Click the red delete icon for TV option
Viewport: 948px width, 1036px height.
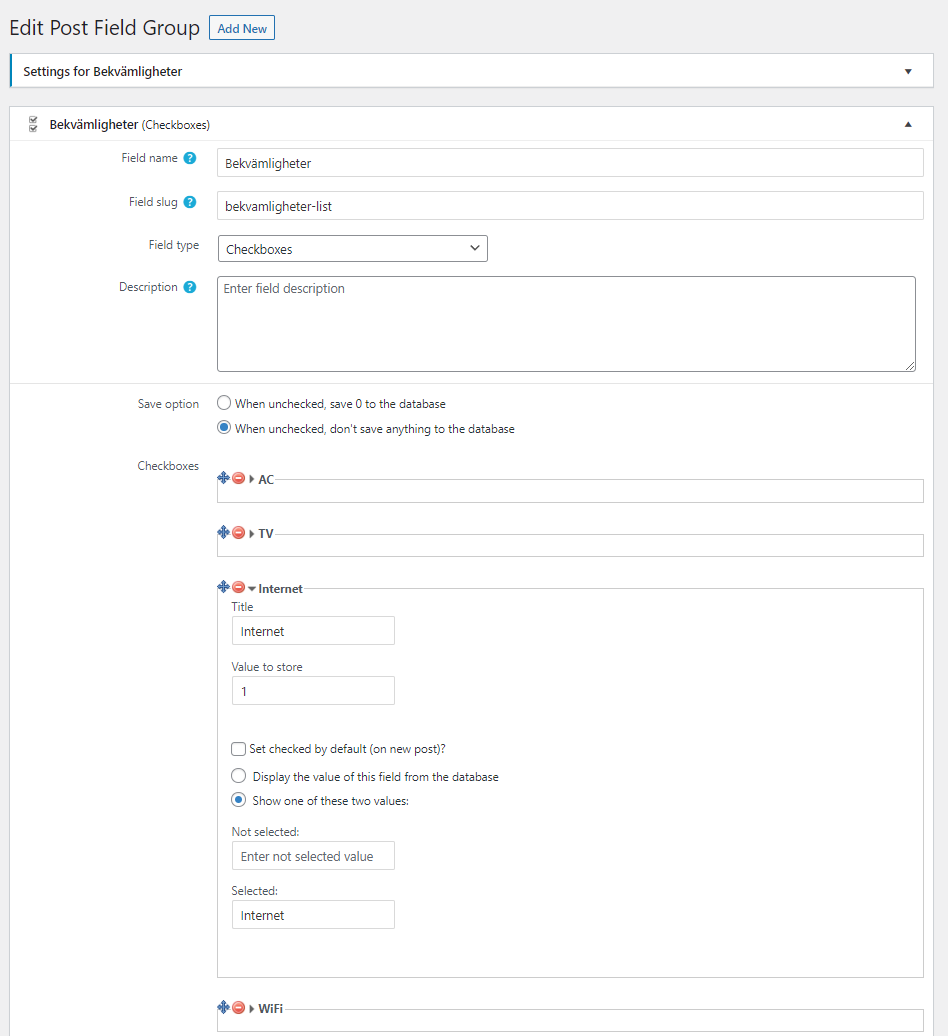(239, 533)
